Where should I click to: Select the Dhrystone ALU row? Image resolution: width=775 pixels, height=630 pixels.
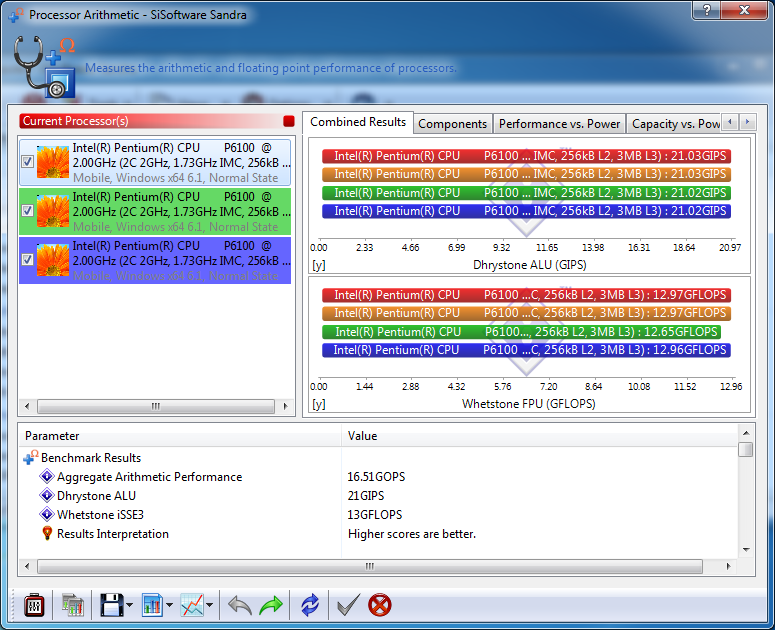96,496
